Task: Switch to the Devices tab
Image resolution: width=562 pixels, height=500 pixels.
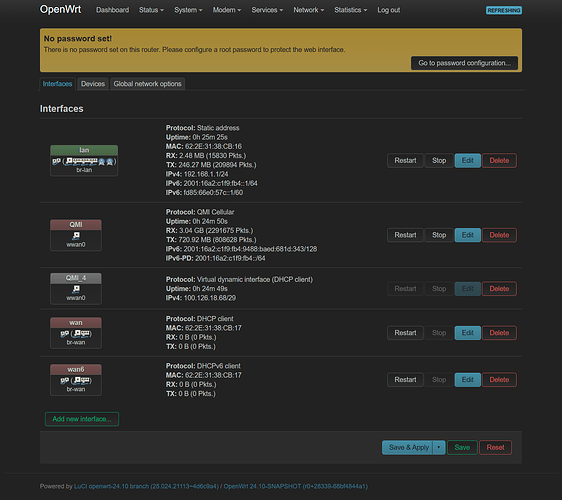Action: pyautogui.click(x=93, y=84)
